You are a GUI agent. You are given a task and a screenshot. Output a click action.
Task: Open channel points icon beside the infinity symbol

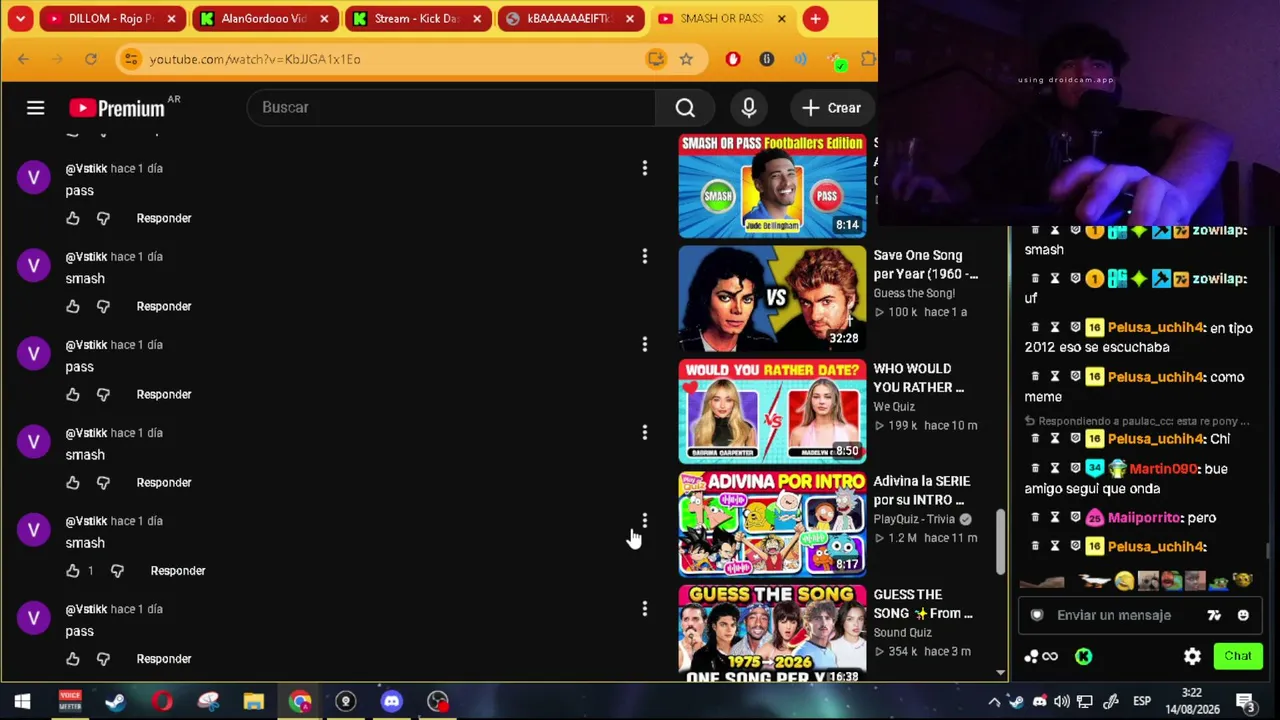(1032, 657)
